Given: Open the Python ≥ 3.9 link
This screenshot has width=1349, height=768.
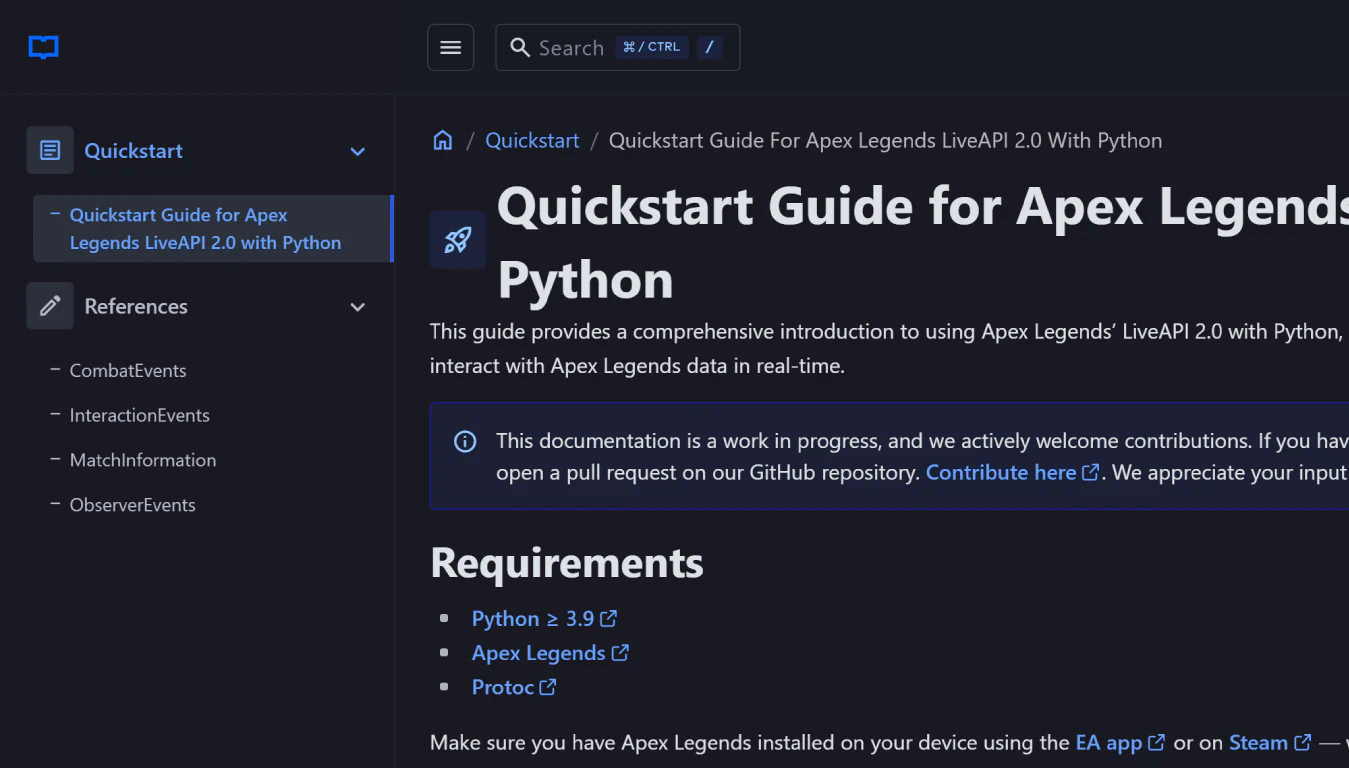Looking at the screenshot, I should pyautogui.click(x=533, y=619).
